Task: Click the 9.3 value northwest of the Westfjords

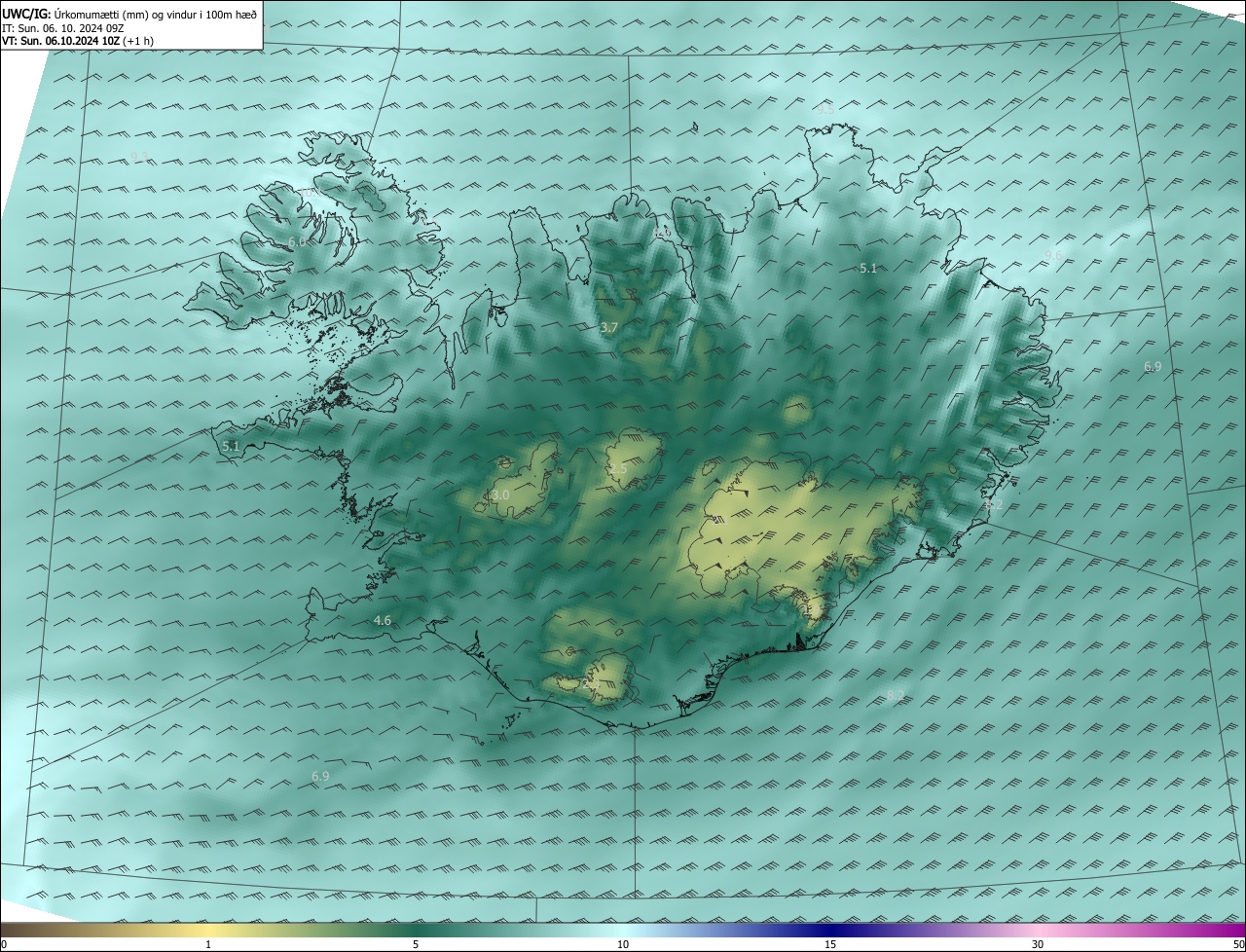Action: coord(140,157)
